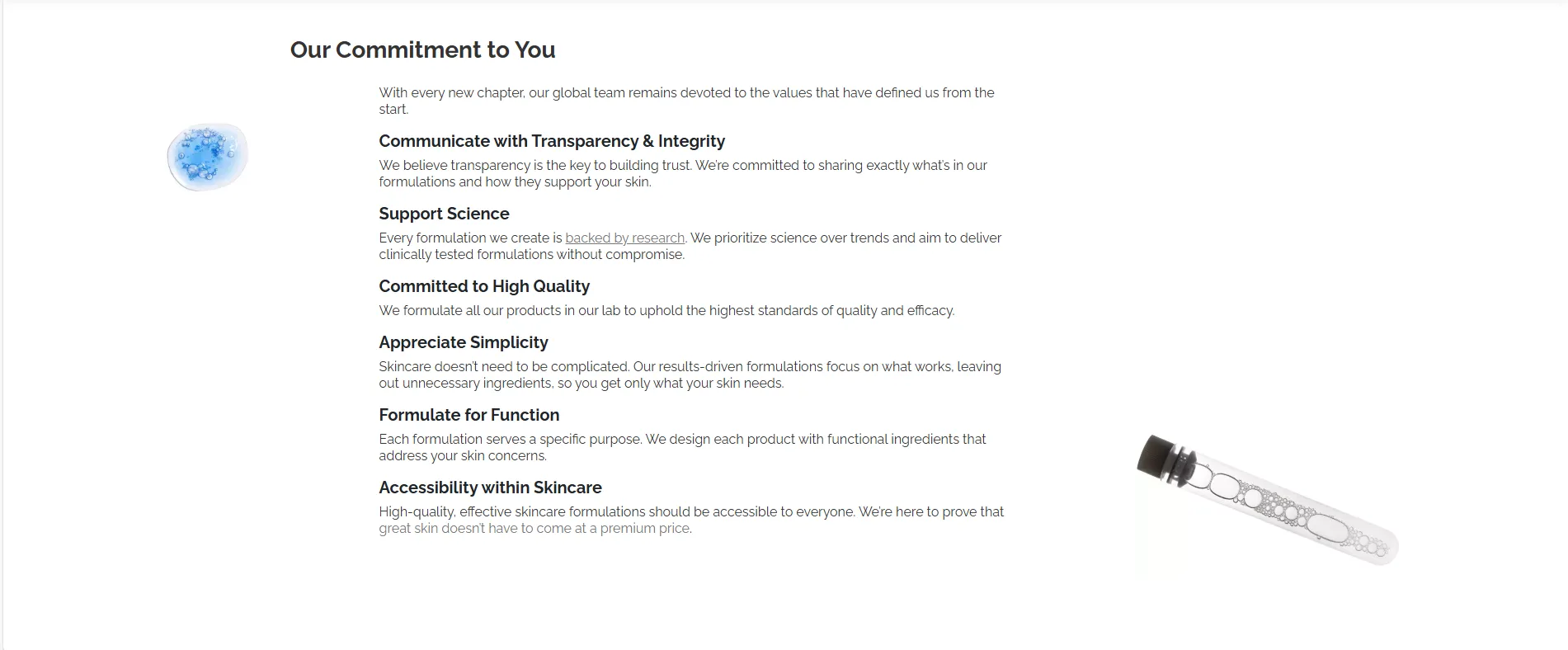Click the sentence 'We formulate all our products'
Screen dimensions: 1568x650
[x=666, y=310]
